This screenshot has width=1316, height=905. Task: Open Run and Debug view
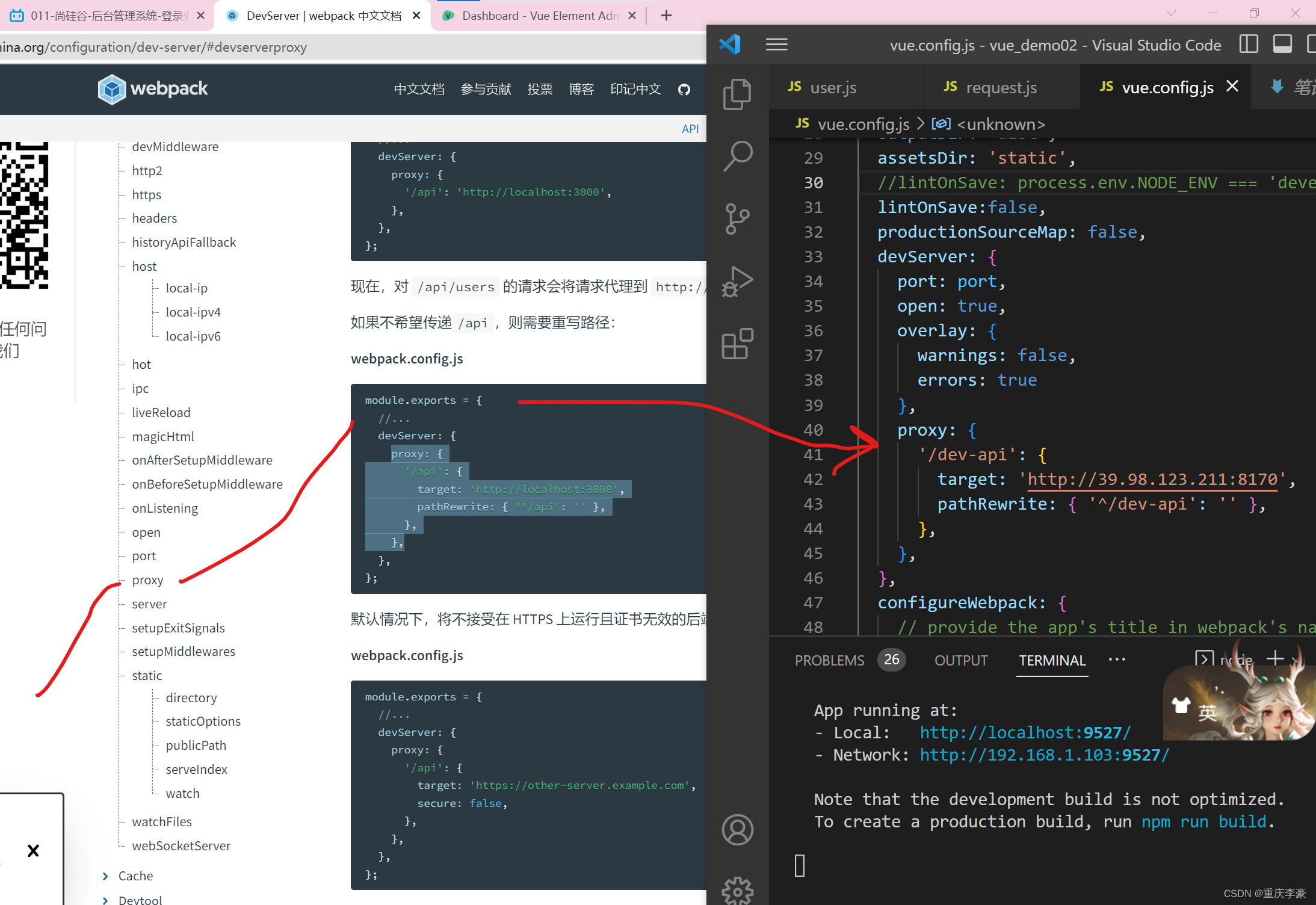[737, 282]
